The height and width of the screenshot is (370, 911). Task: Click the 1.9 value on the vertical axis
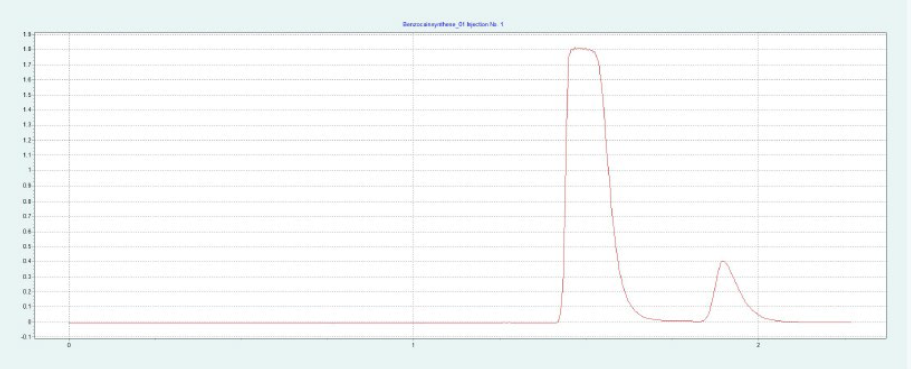[x=27, y=34]
